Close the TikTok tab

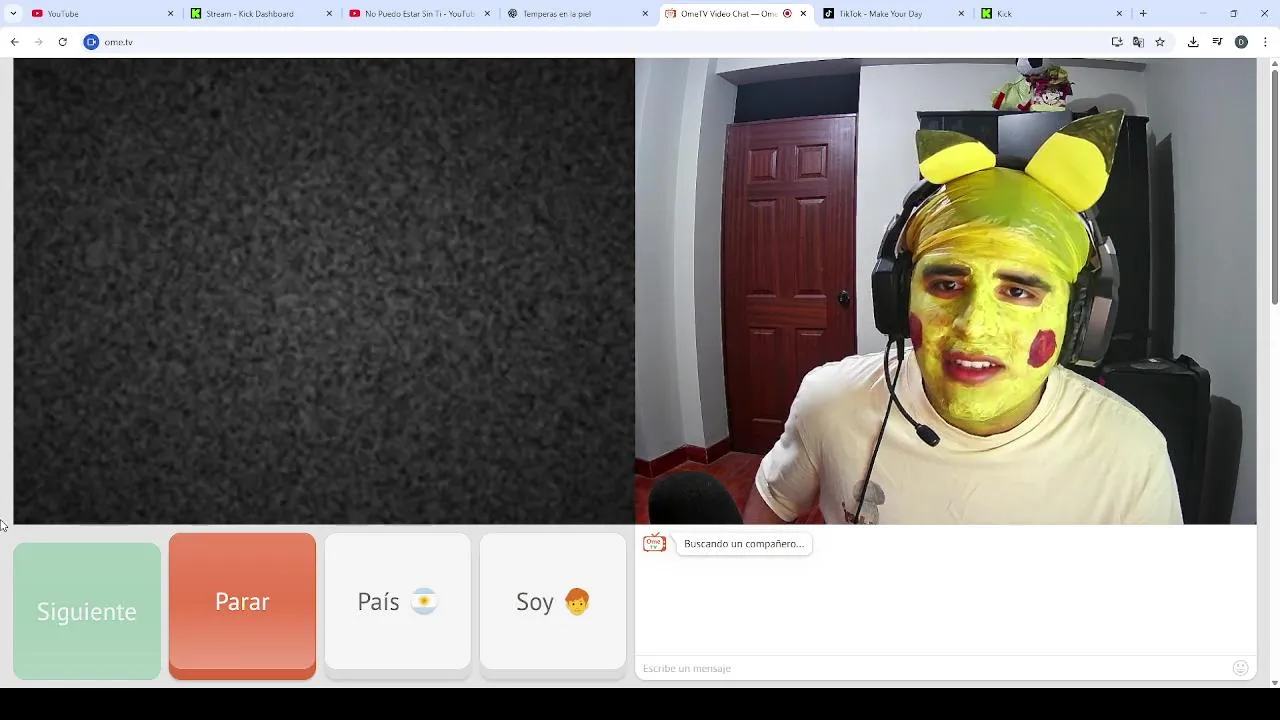coord(961,14)
